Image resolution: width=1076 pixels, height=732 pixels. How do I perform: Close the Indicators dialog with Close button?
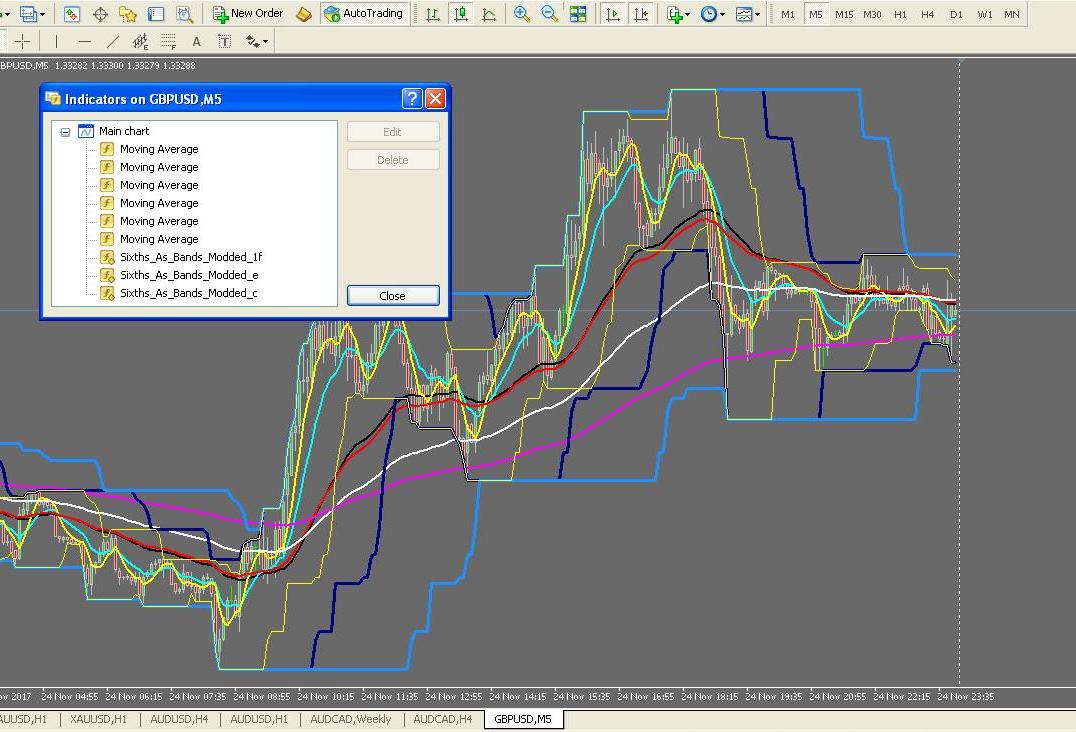393,296
